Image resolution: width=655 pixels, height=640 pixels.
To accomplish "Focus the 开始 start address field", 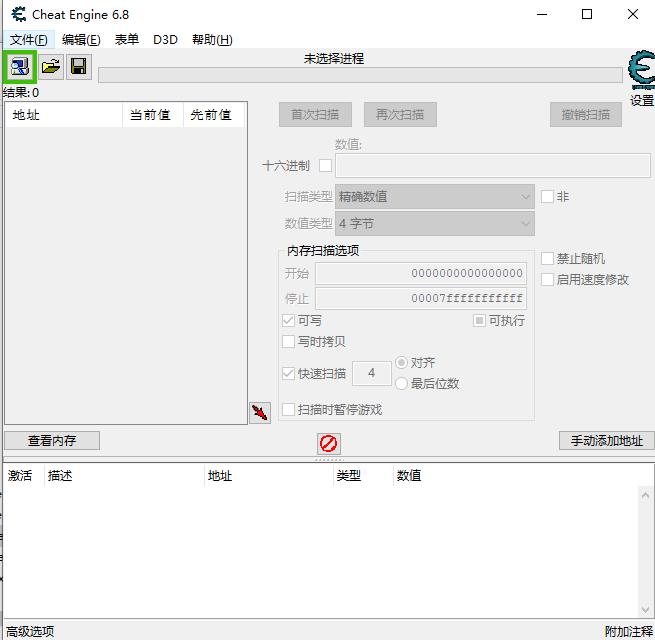I will [421, 274].
